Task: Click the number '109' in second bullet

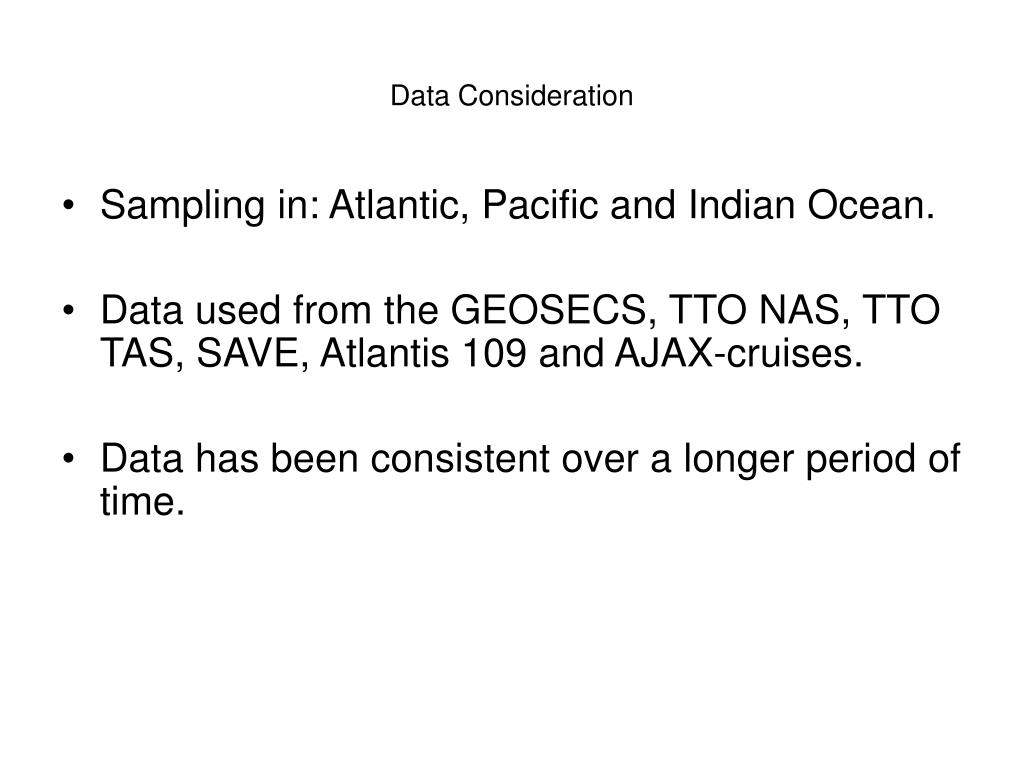Action: 494,353
